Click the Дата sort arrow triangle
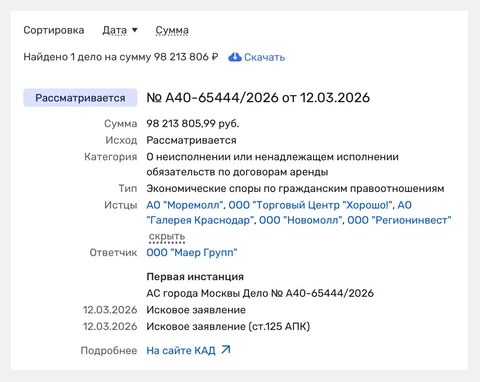Image resolution: width=480 pixels, height=382 pixels. [x=135, y=30]
